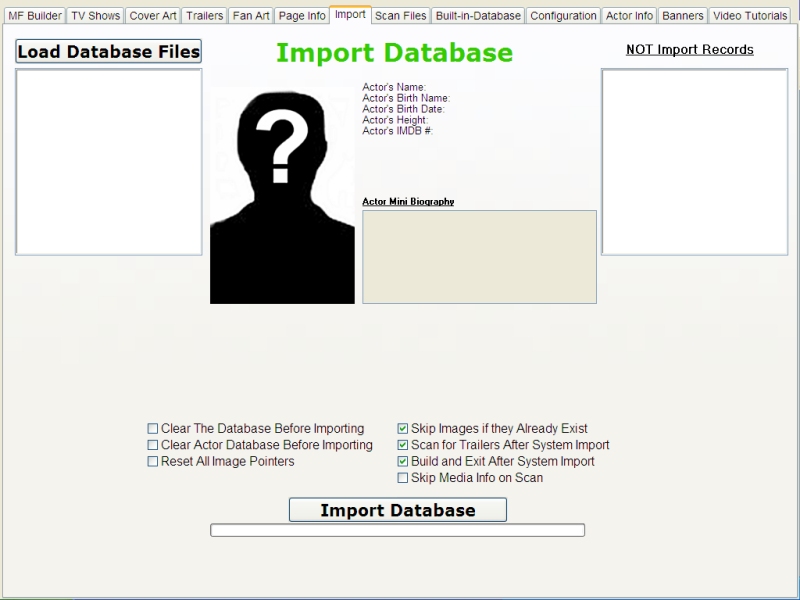Open the Video Tutorials tab

click(749, 15)
